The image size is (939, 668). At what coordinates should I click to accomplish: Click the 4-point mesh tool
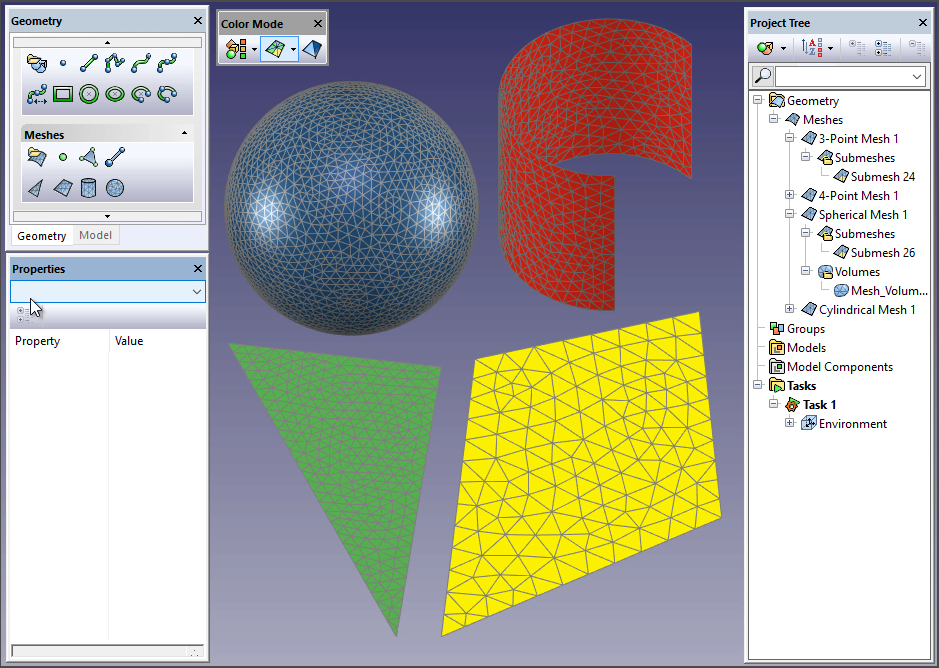point(63,187)
